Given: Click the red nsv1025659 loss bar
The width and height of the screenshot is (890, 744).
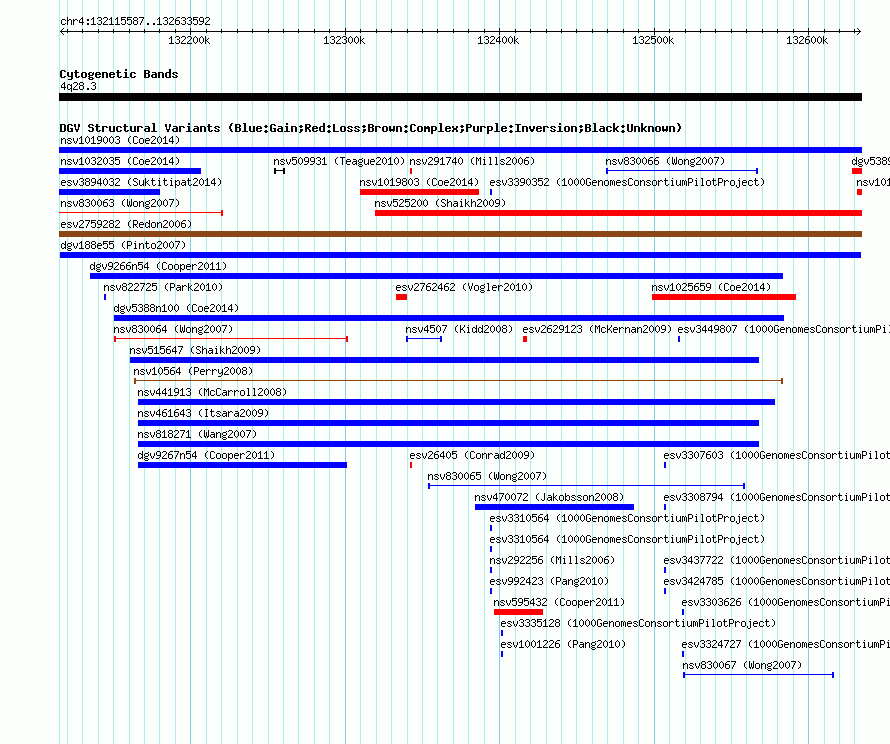Looking at the screenshot, I should (x=724, y=297).
